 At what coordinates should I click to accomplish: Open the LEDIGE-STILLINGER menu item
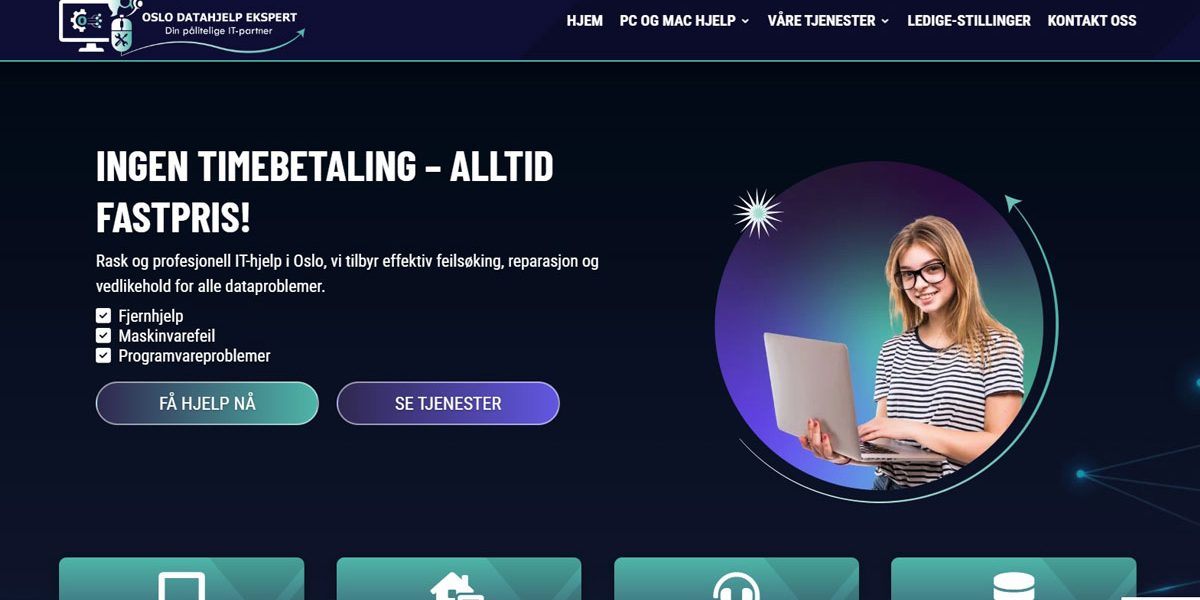coord(969,20)
